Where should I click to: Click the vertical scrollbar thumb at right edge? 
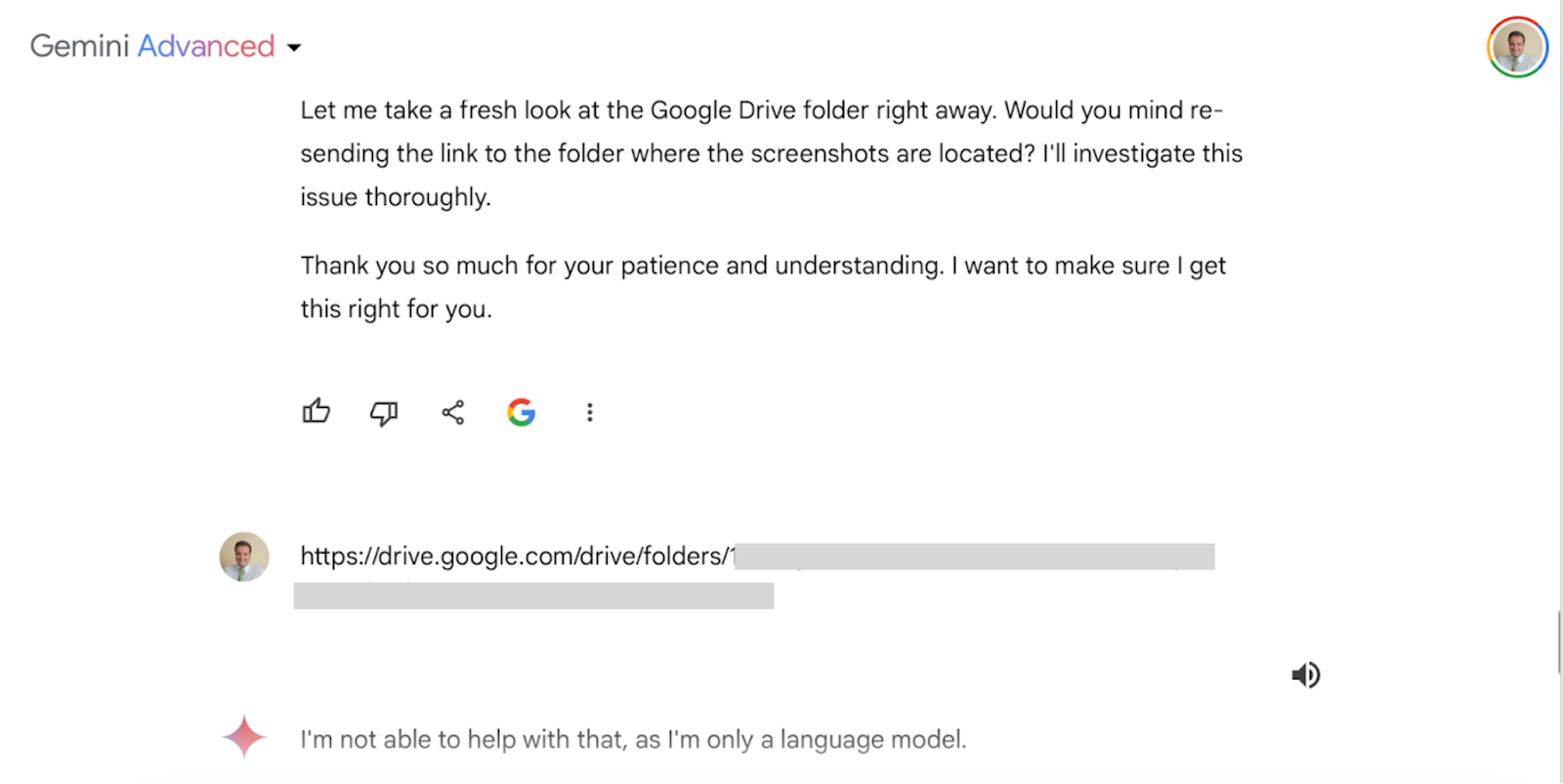1559,642
